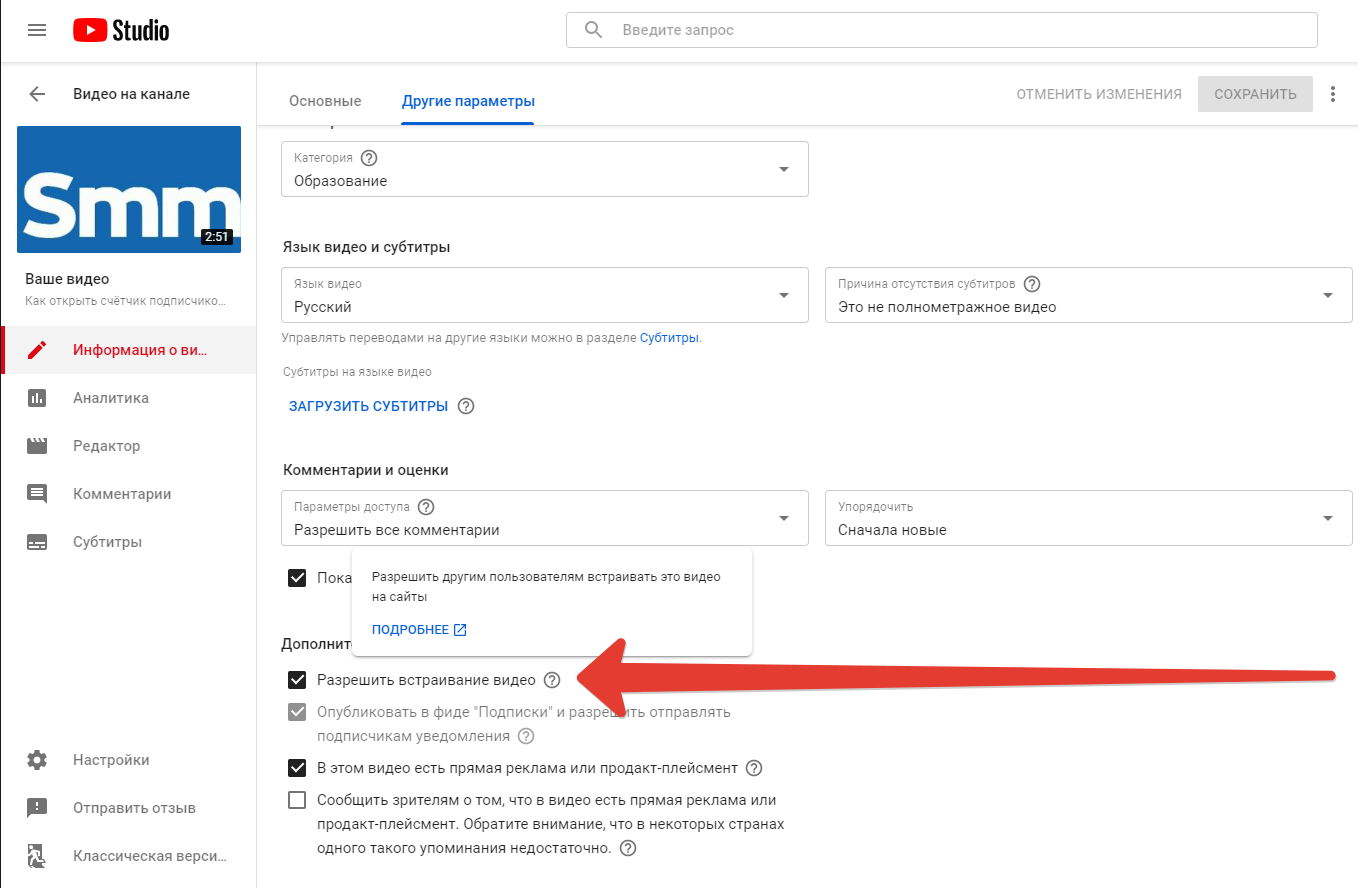Open Редактор via clapperboard icon

point(37,446)
